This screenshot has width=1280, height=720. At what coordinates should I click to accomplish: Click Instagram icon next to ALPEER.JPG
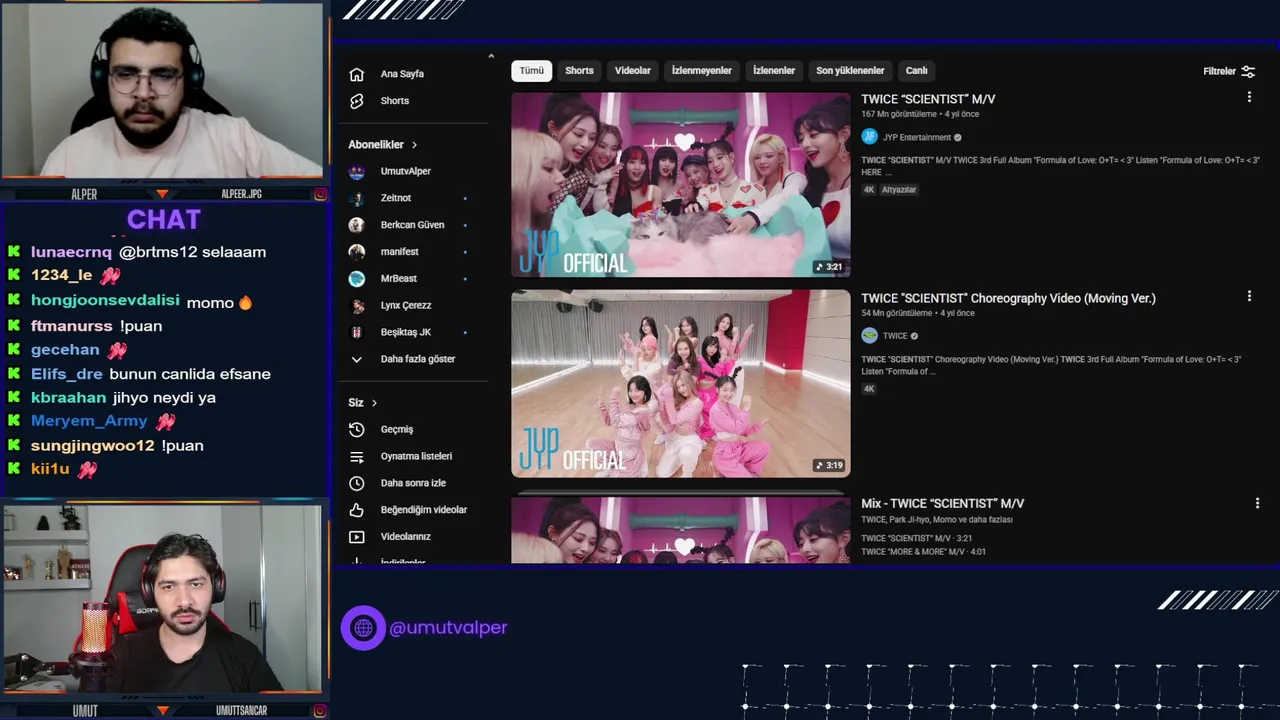[x=320, y=194]
